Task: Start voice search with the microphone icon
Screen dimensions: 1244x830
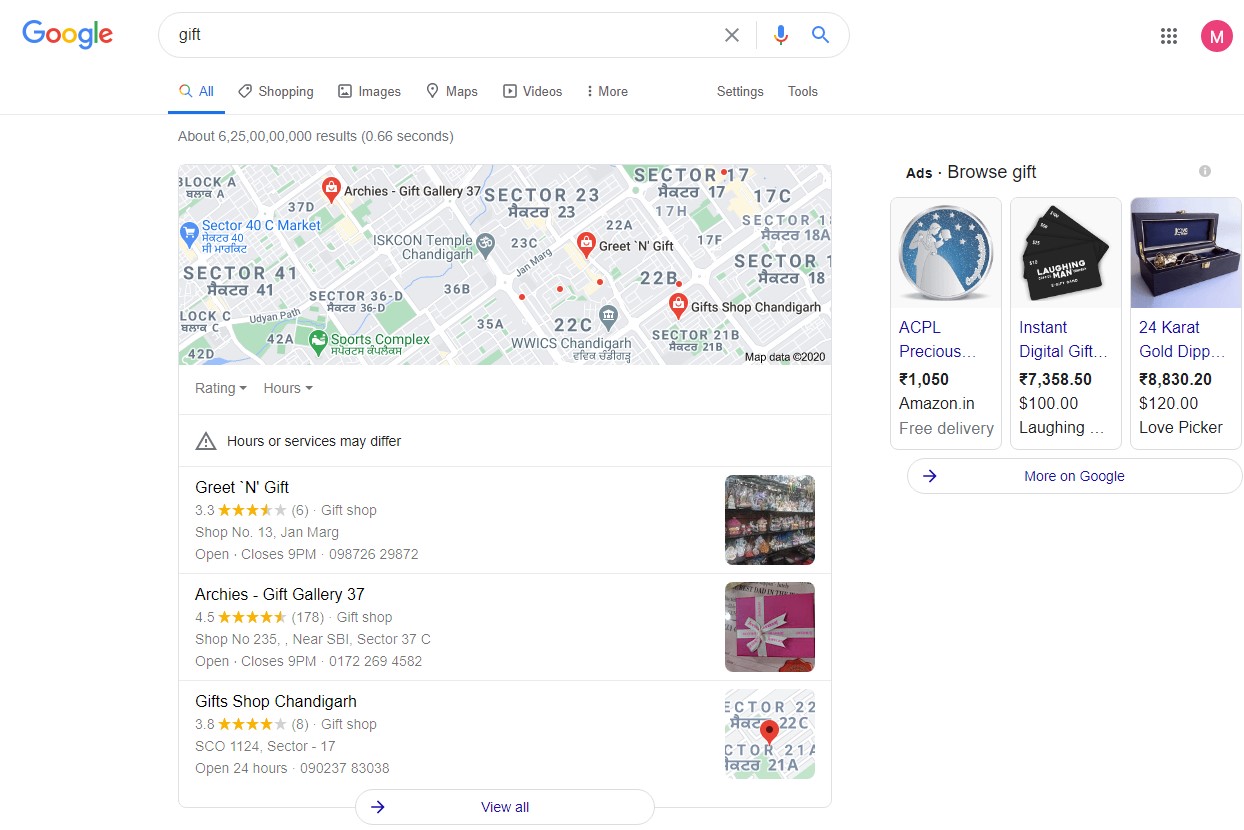Action: 781,35
